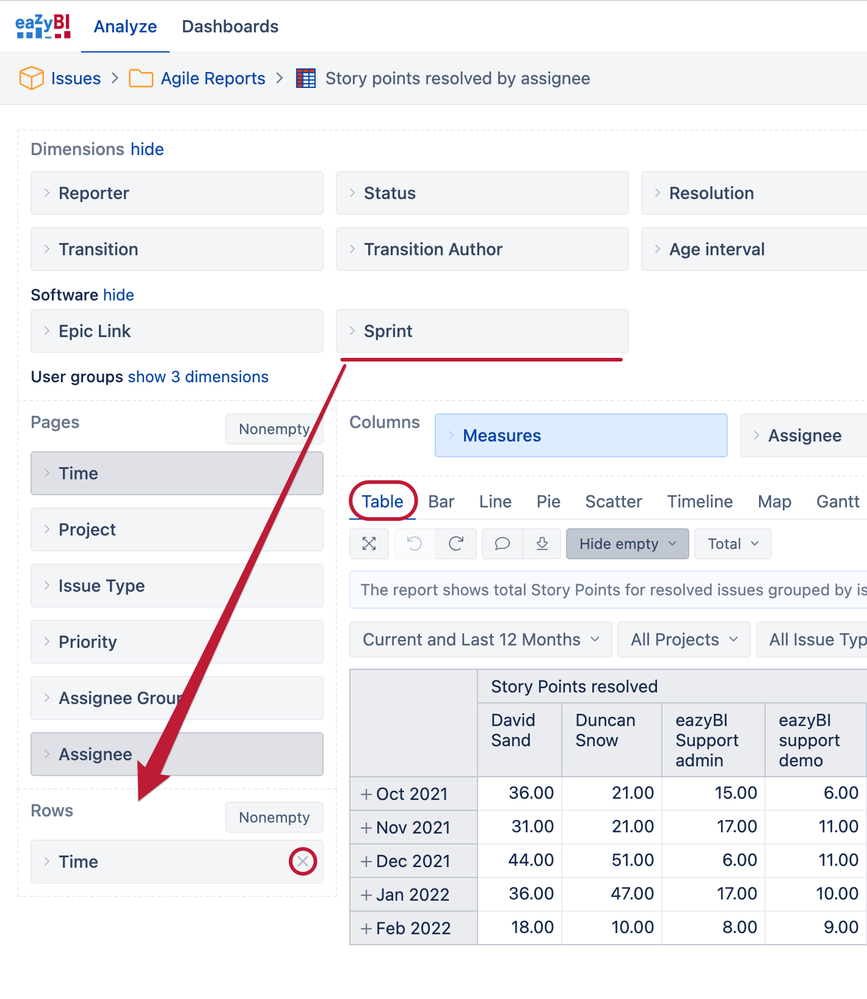Image resolution: width=867 pixels, height=999 pixels.
Task: Open the All Issue Types filter dropdown
Action: tap(812, 640)
